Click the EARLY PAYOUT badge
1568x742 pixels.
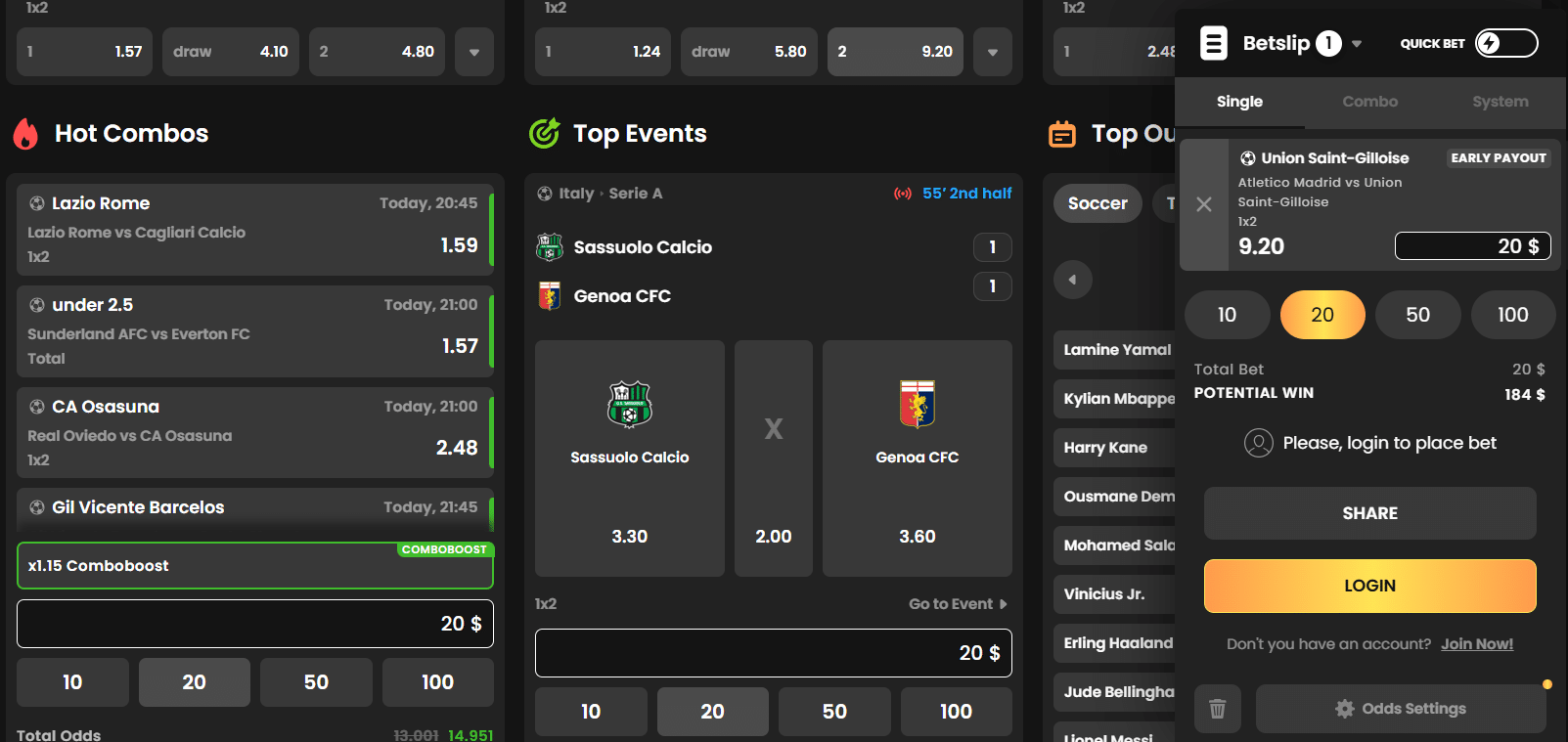click(x=1499, y=157)
